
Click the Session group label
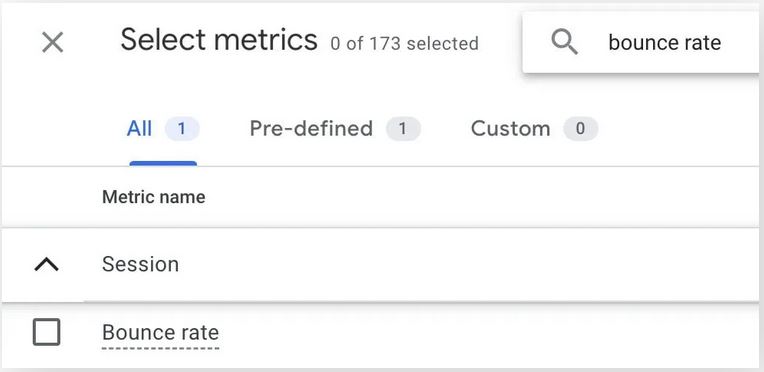(x=140, y=264)
